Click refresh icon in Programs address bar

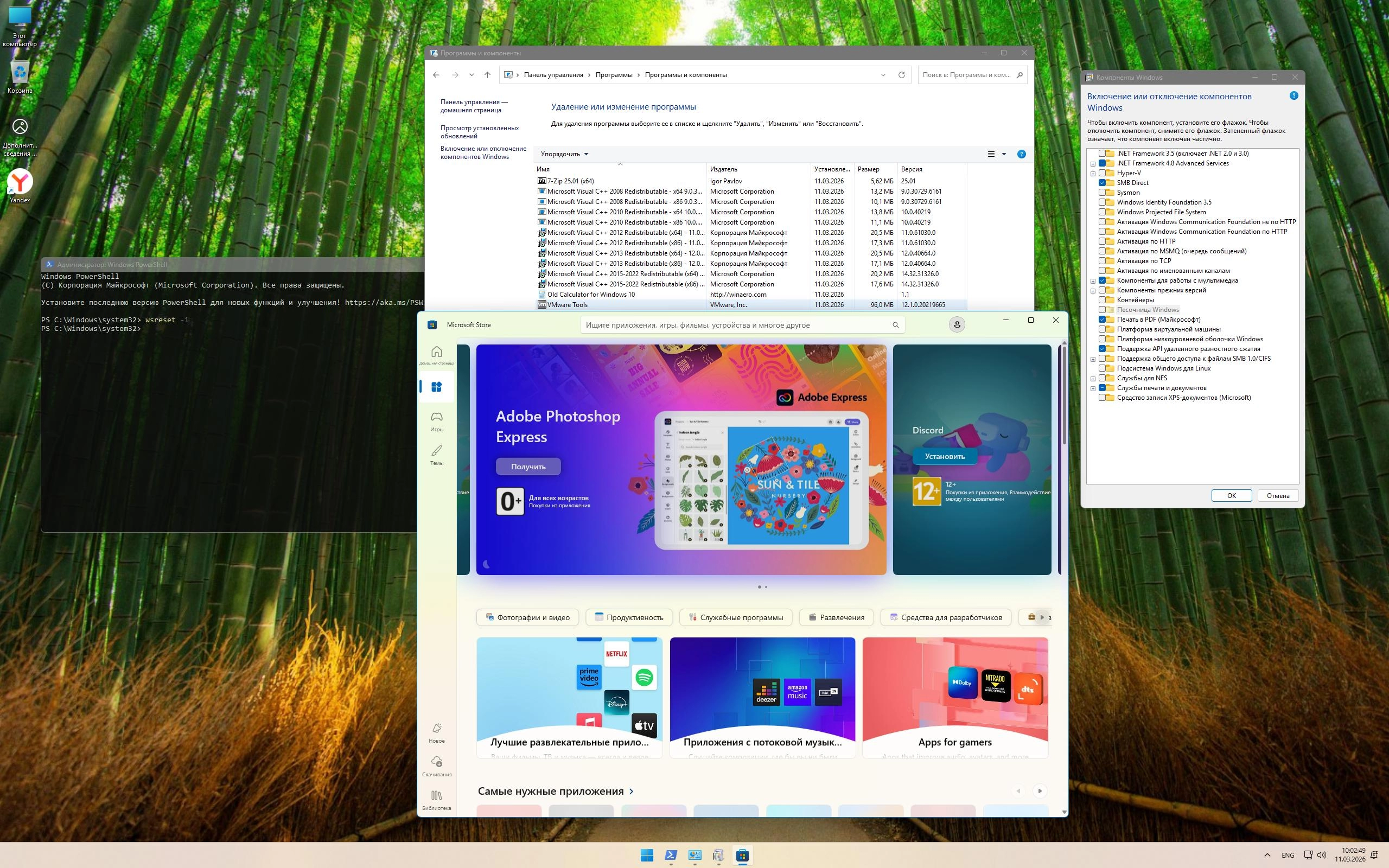[x=901, y=75]
